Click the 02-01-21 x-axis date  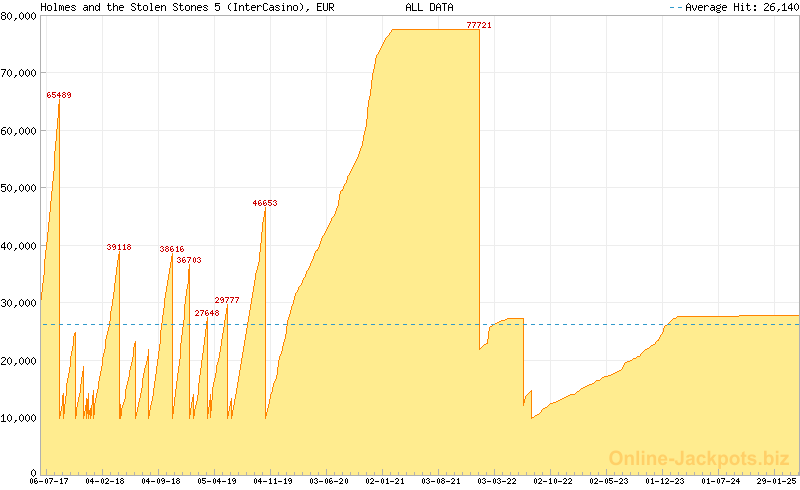(x=385, y=481)
